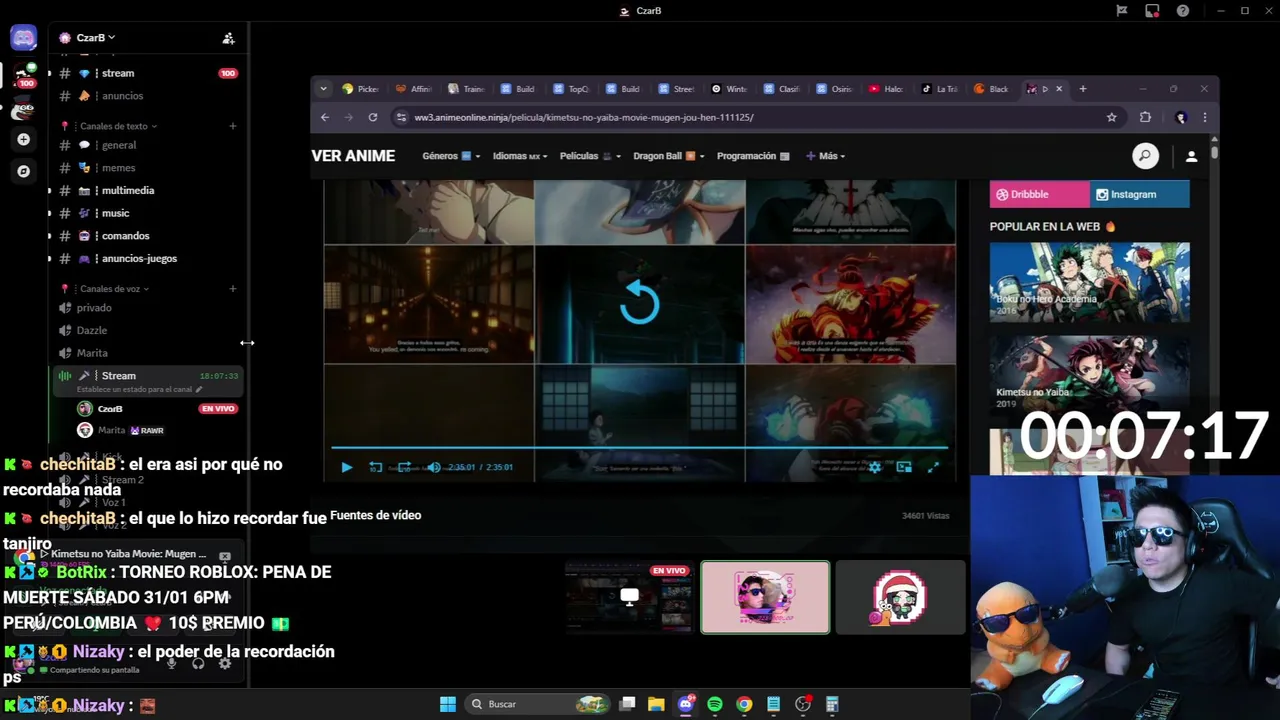
Task: Click invite people icon beside CzarB
Action: click(x=228, y=38)
